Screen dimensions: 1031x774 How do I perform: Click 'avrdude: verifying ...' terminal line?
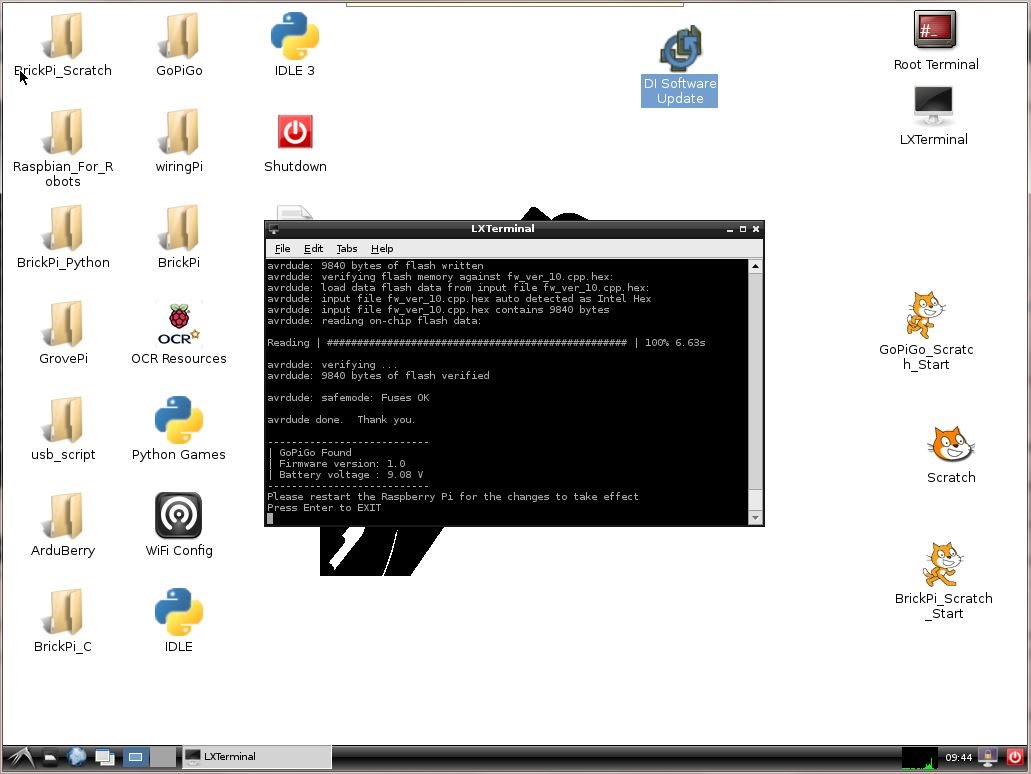click(x=332, y=364)
